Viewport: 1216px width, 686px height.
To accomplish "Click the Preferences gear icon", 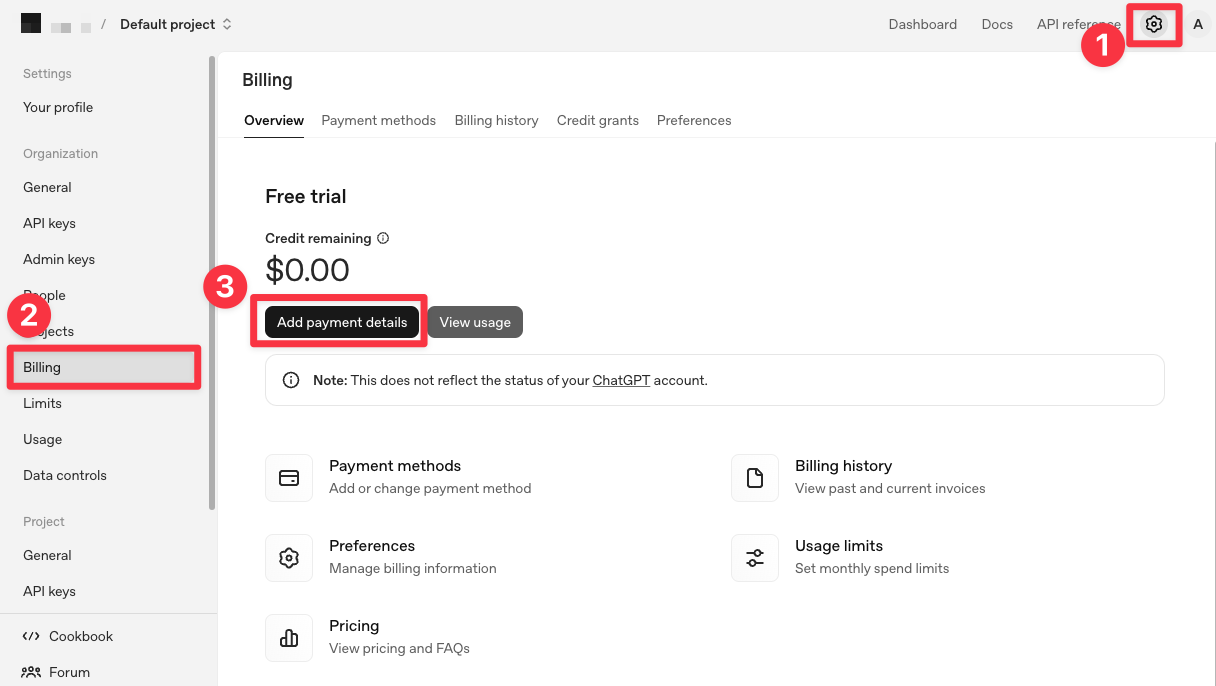I will [289, 557].
